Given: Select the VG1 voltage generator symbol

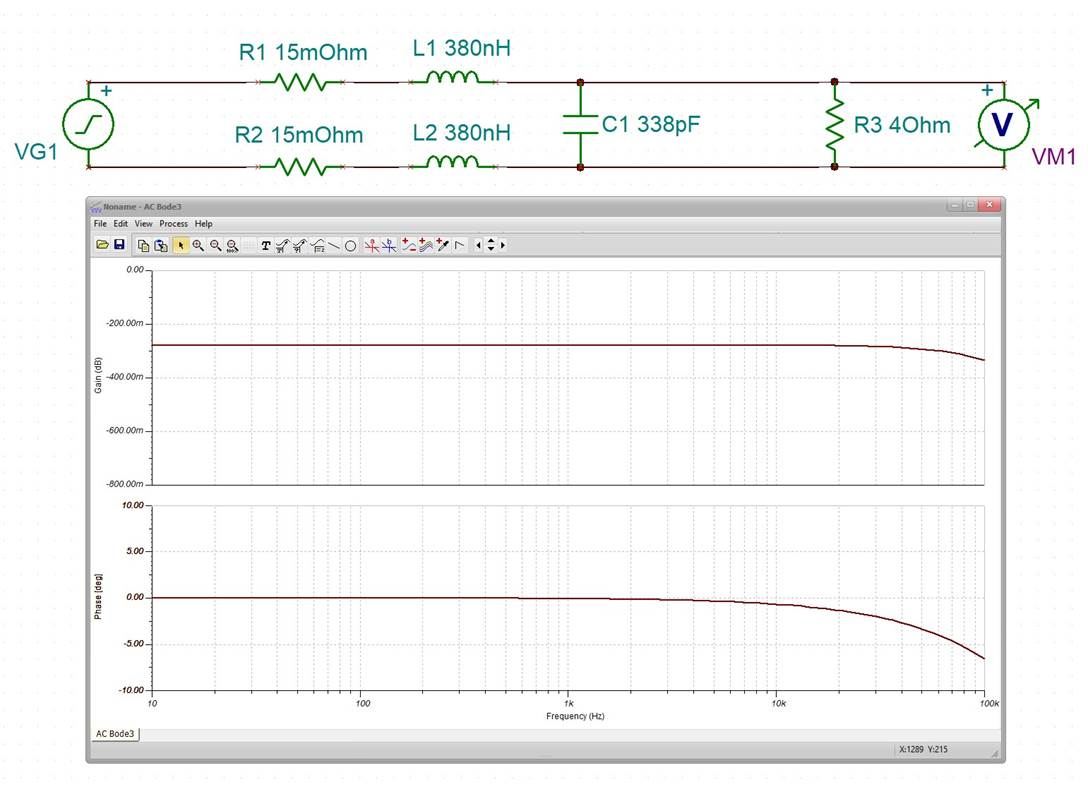Looking at the screenshot, I should tap(88, 125).
